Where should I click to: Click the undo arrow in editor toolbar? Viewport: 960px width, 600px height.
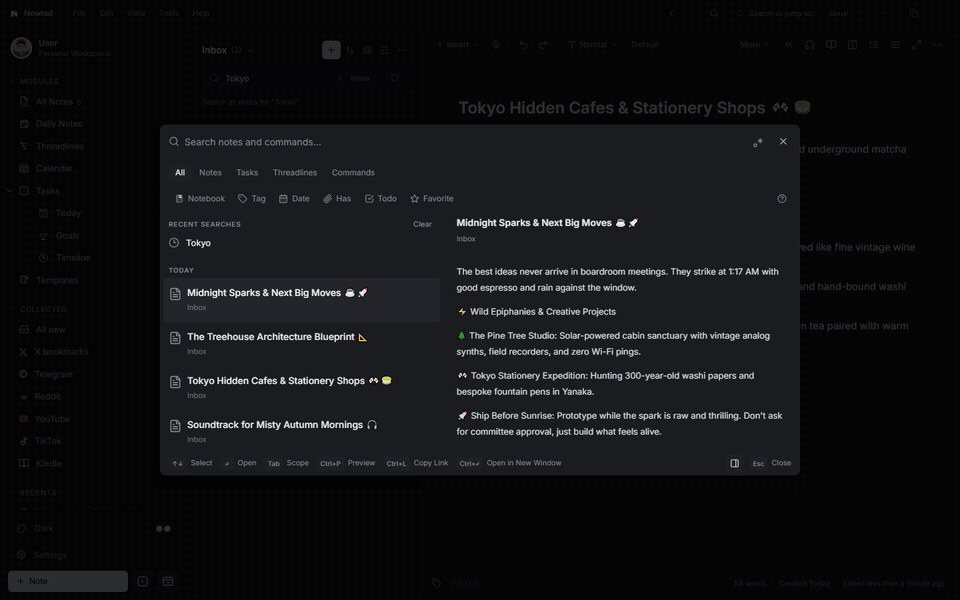click(523, 45)
